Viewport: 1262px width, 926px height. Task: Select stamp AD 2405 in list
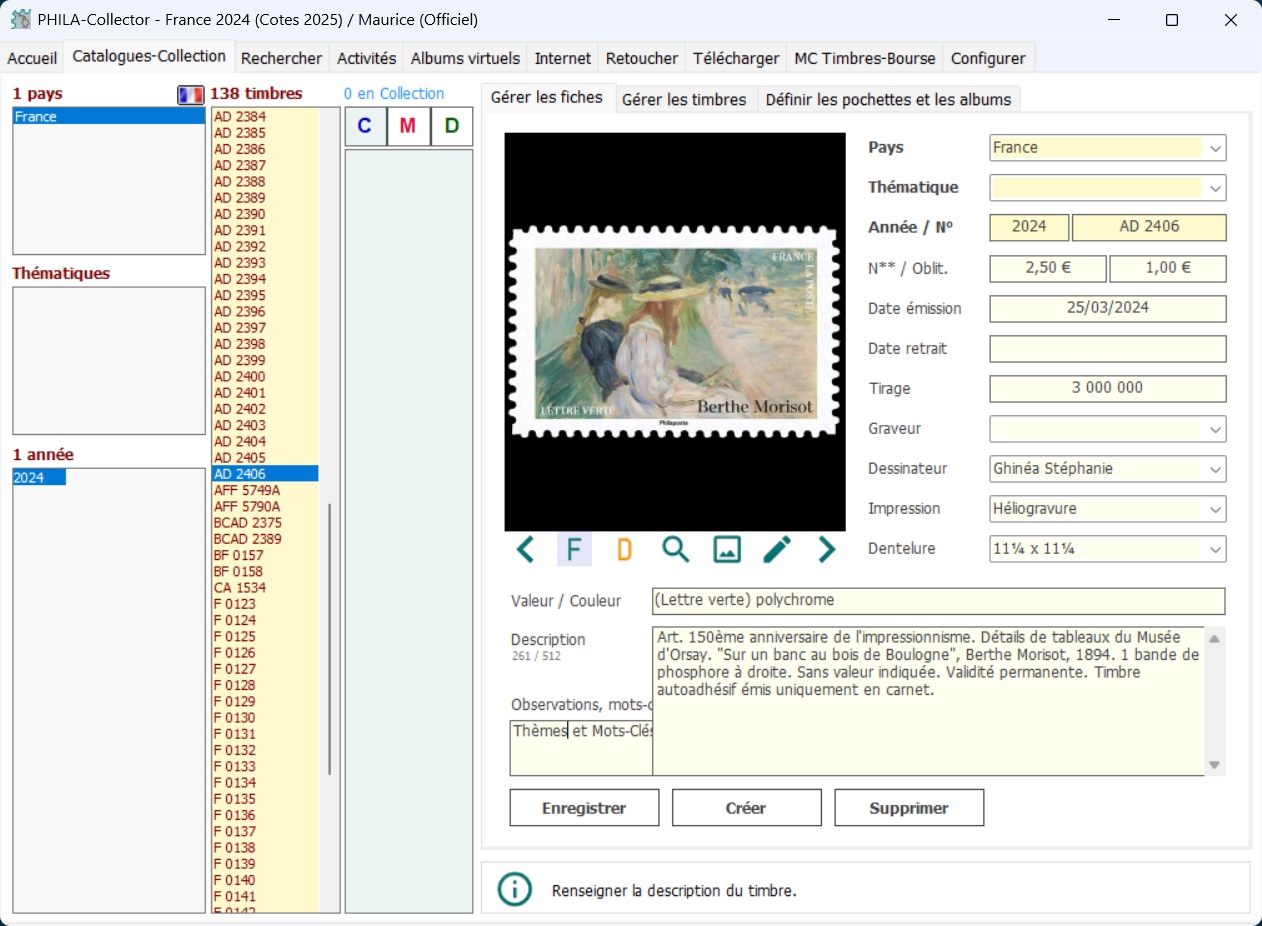click(265, 457)
